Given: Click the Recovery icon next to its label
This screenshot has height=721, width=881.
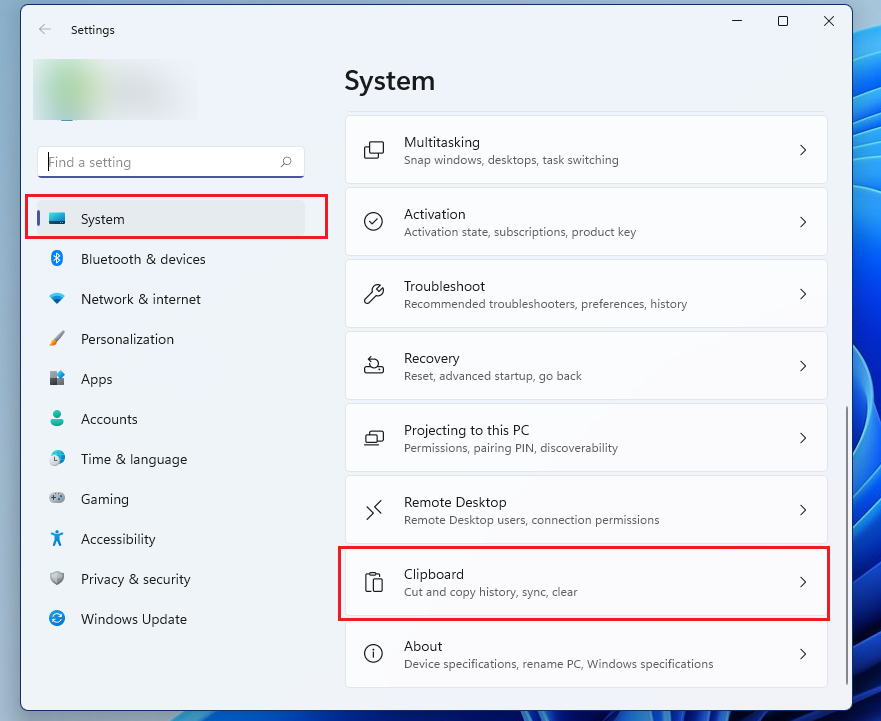Looking at the screenshot, I should coord(374,365).
